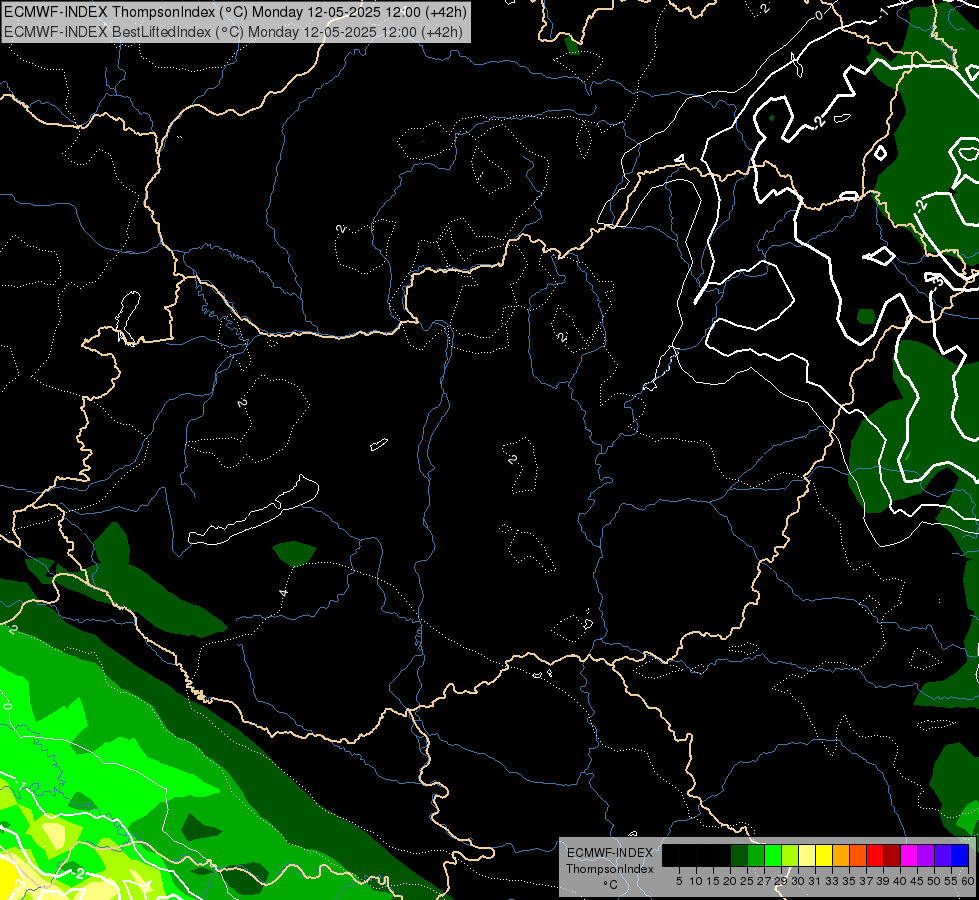Select the dark orange 35-37 legend swatch
This screenshot has width=979, height=900.
[x=858, y=855]
